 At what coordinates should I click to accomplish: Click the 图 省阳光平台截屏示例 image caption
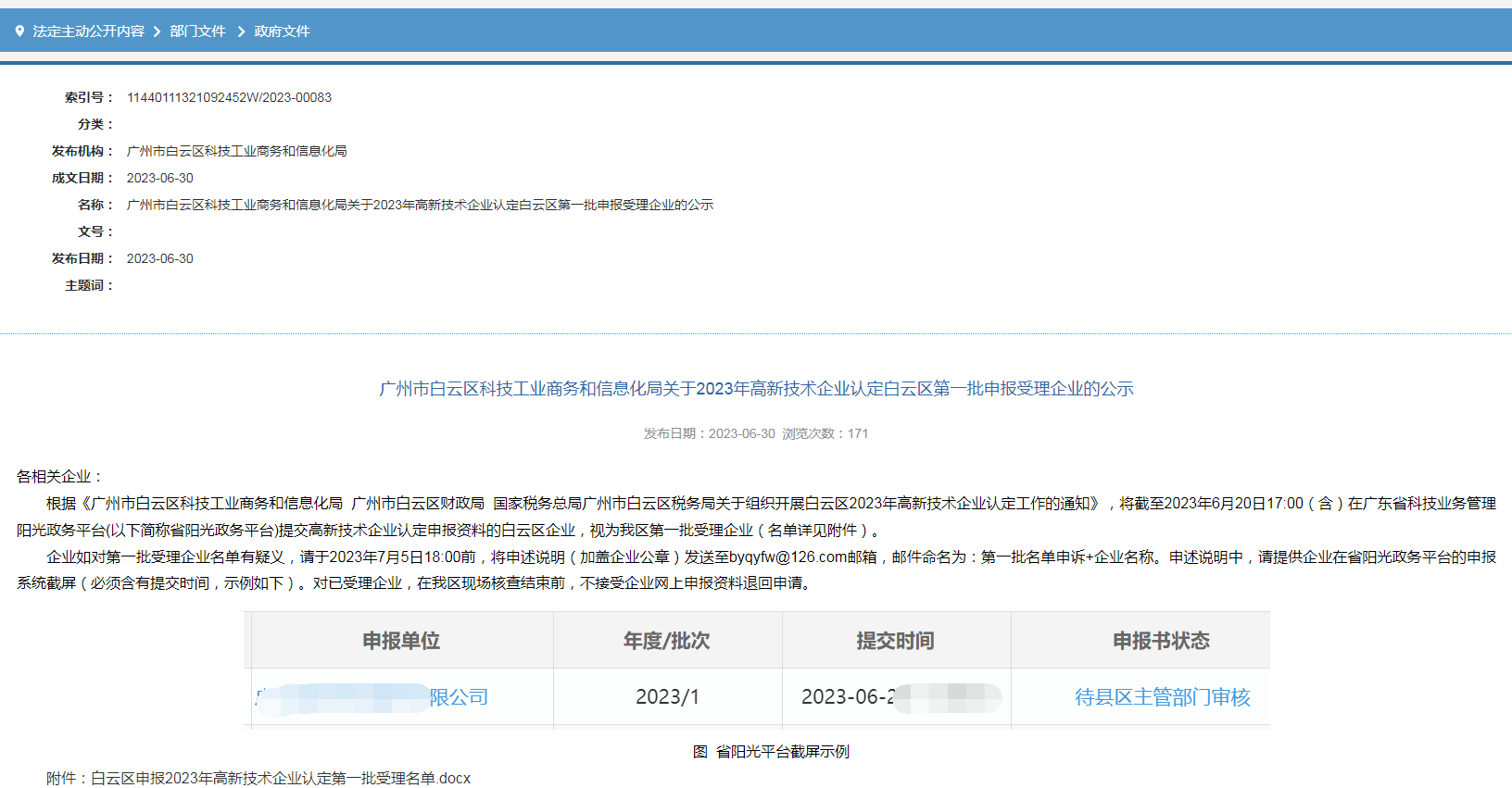[771, 751]
